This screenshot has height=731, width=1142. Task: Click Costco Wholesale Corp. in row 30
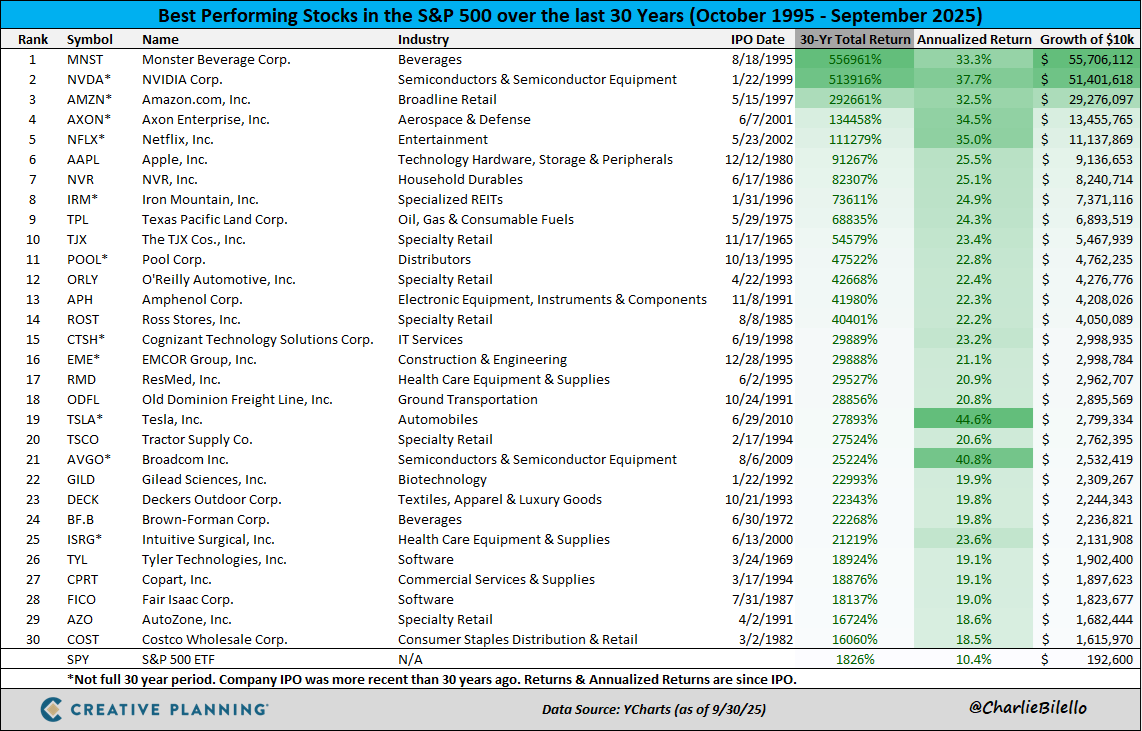[216, 639]
